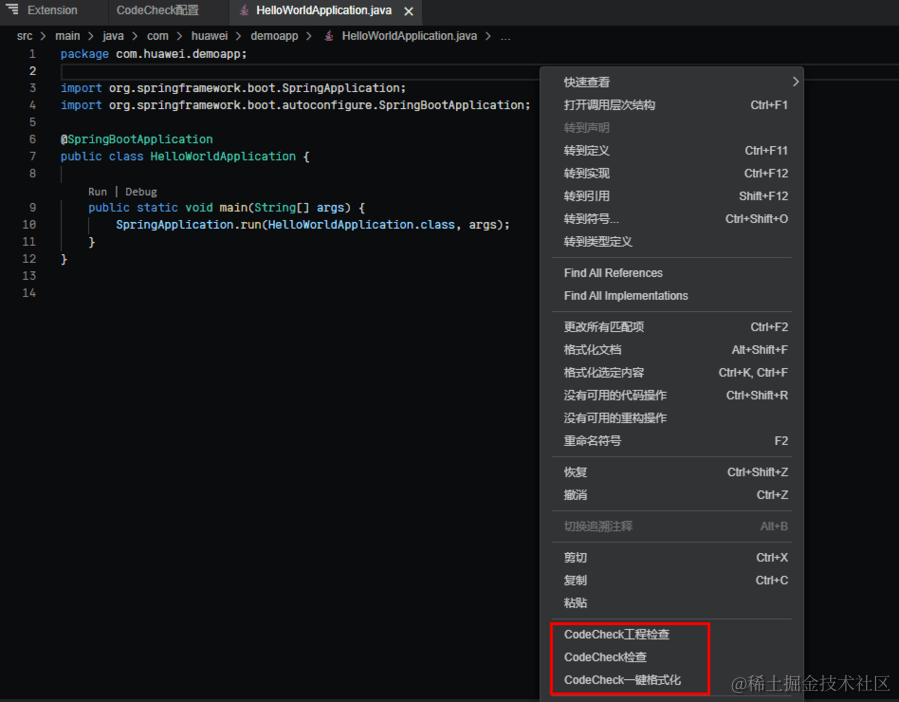899x702 pixels.
Task: Click the Java file icon in the editor tab
Action: click(244, 10)
